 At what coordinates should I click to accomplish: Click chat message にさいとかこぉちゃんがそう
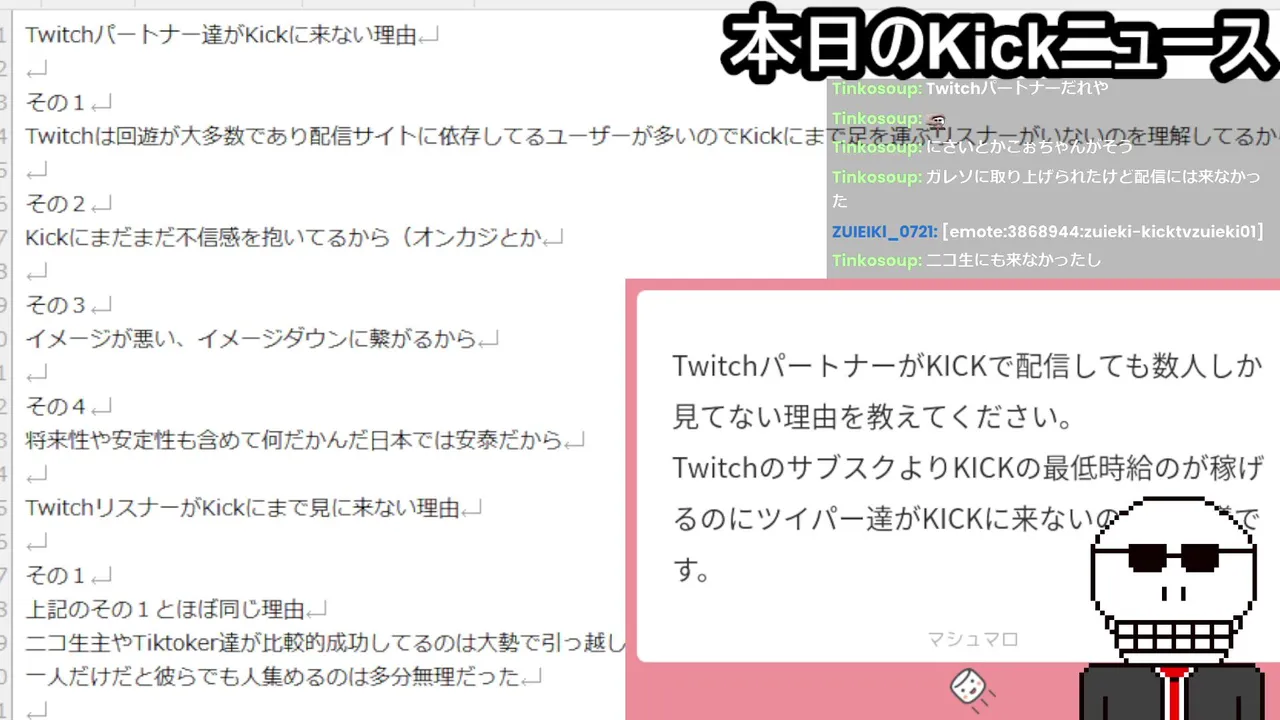click(x=1029, y=147)
